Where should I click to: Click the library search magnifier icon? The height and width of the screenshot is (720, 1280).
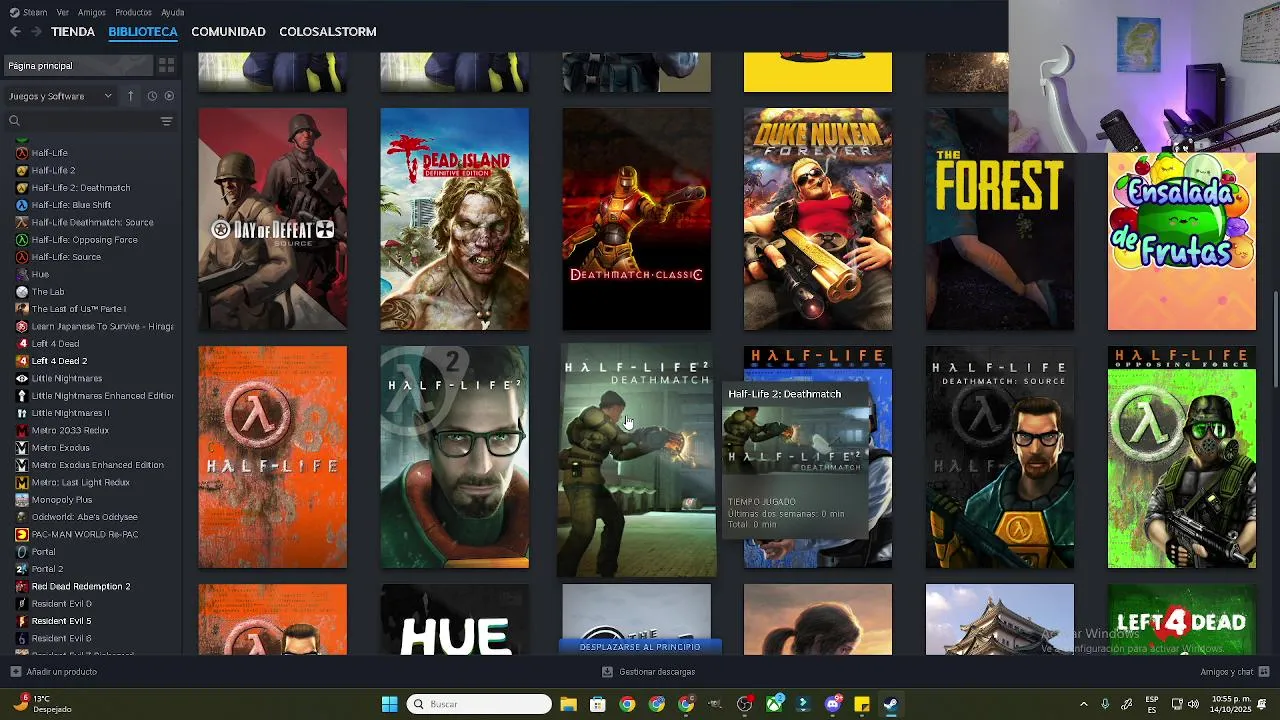(x=14, y=121)
